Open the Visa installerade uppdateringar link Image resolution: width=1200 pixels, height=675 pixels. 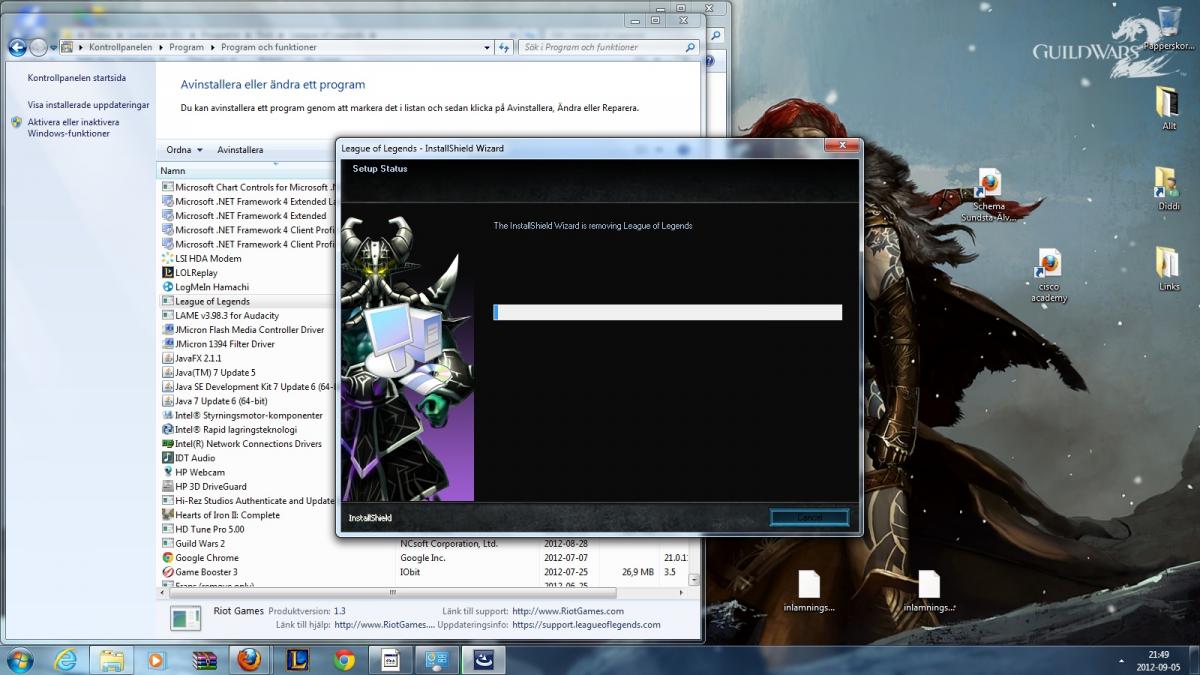tap(88, 104)
